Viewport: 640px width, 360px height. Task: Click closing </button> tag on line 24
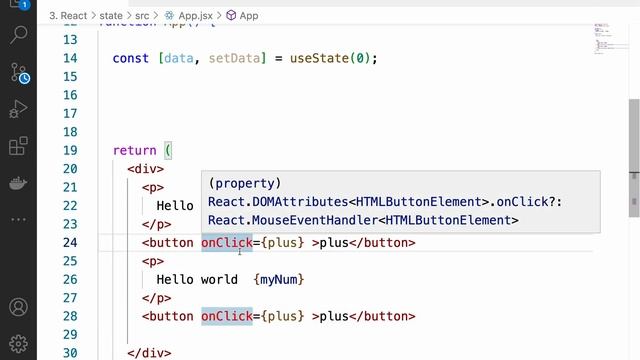coord(382,242)
